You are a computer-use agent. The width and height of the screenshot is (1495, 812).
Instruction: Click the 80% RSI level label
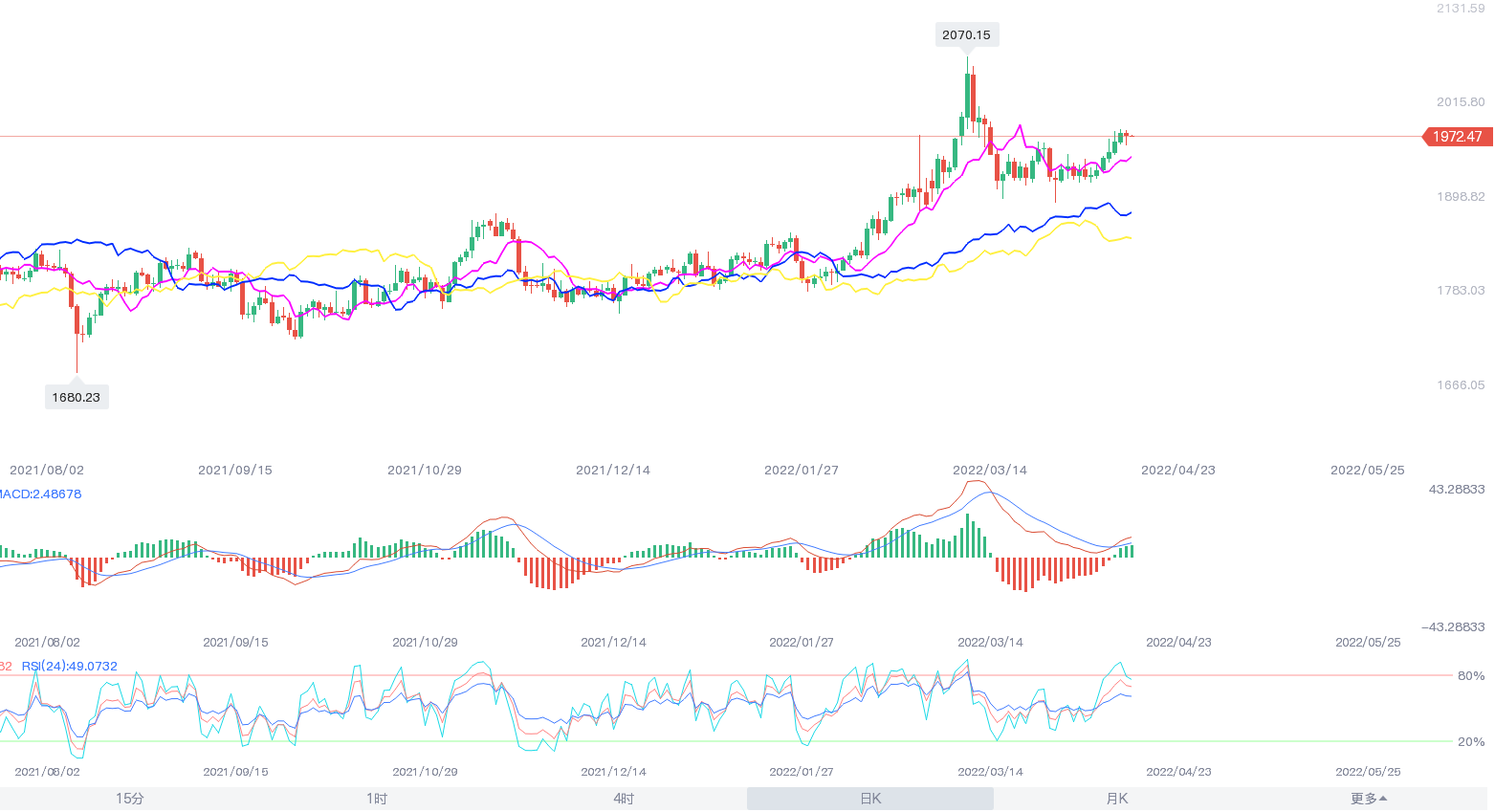pyautogui.click(x=1471, y=676)
